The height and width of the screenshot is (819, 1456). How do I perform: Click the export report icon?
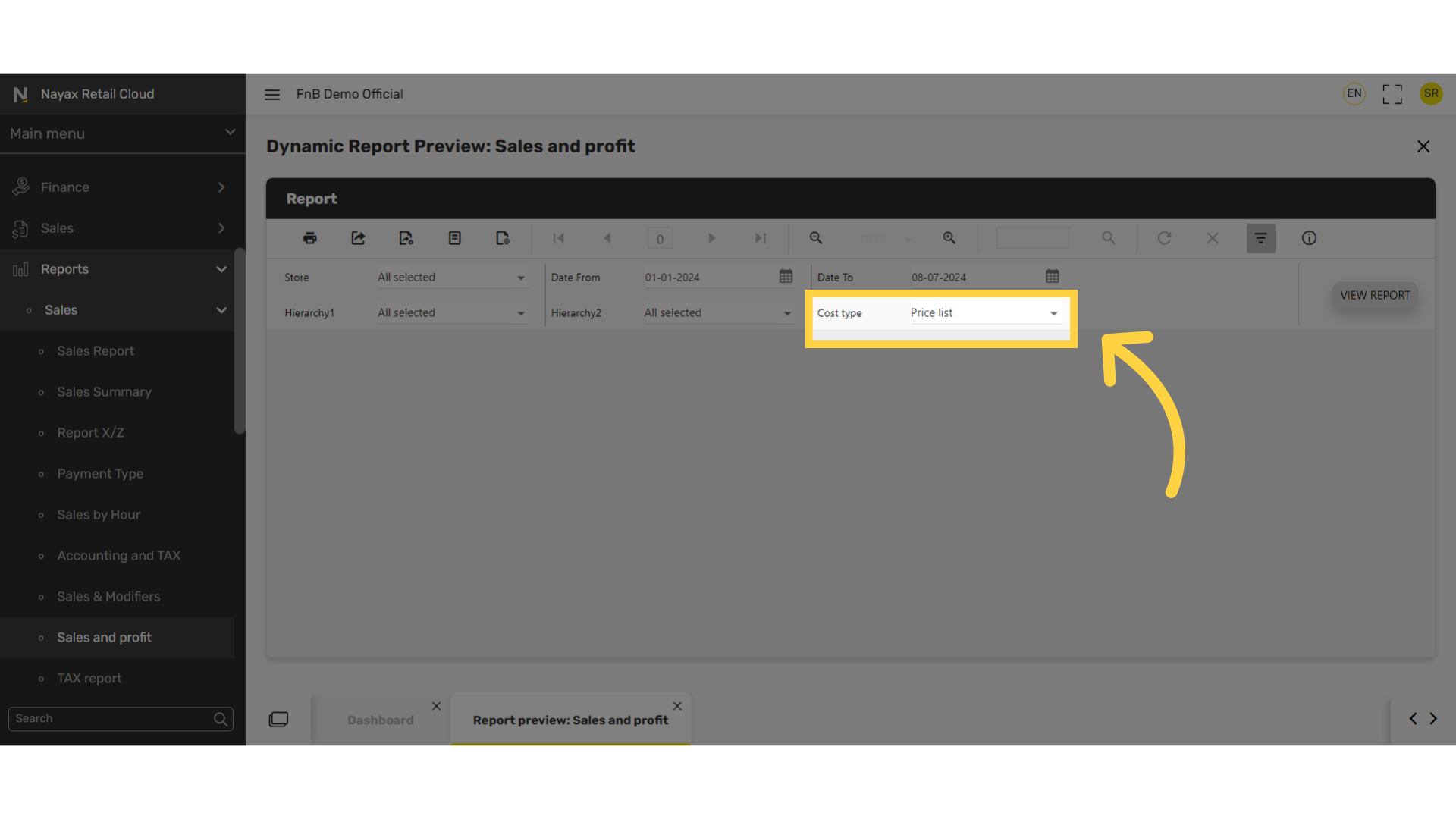[x=358, y=238]
